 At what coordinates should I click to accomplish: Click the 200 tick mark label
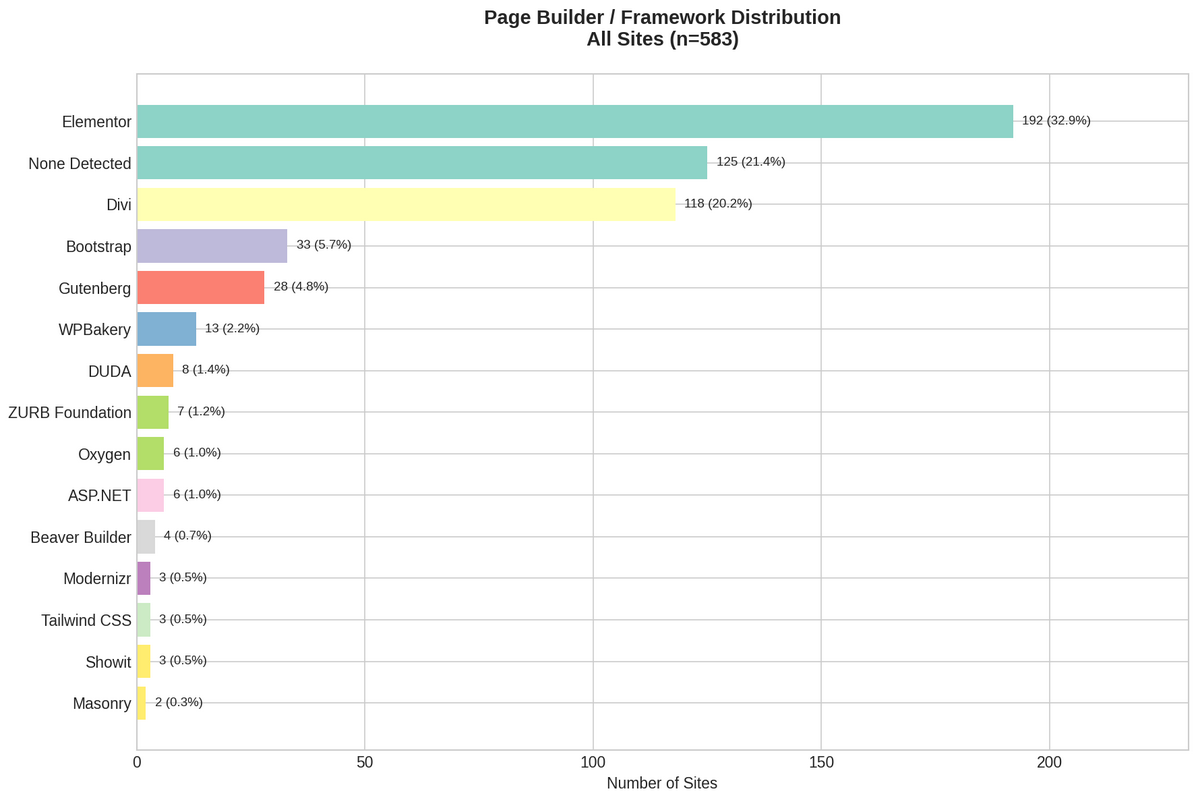click(x=1049, y=762)
